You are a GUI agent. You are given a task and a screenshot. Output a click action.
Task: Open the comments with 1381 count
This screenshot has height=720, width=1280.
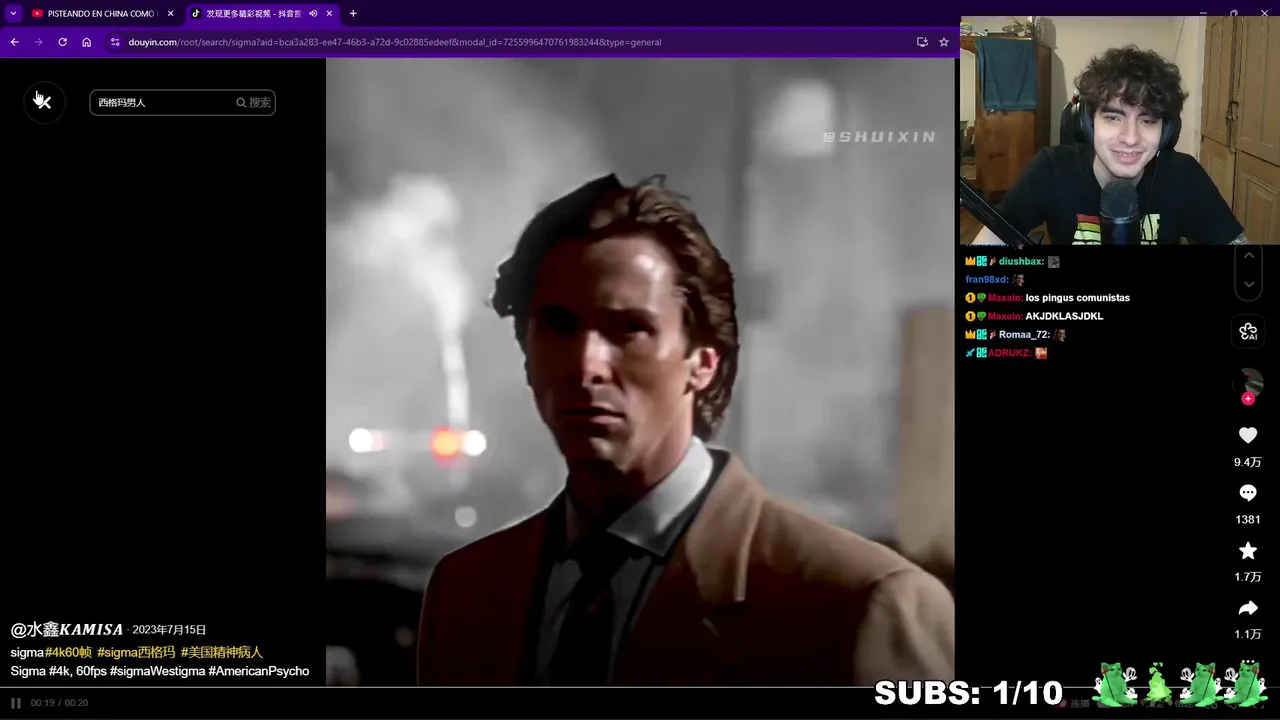point(1248,493)
